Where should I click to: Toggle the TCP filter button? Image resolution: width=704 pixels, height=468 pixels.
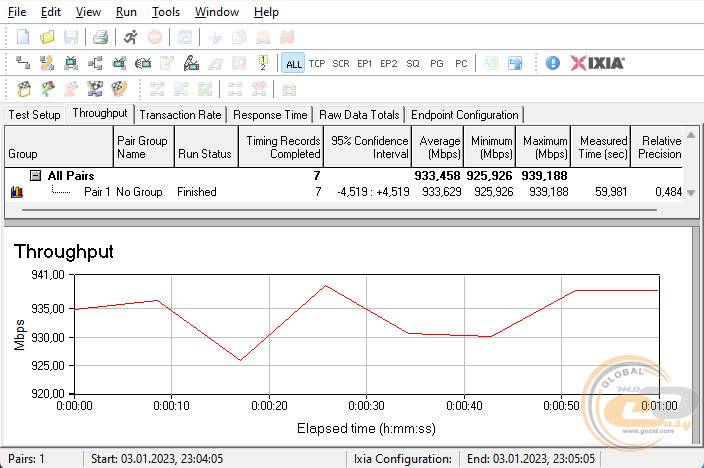click(317, 63)
